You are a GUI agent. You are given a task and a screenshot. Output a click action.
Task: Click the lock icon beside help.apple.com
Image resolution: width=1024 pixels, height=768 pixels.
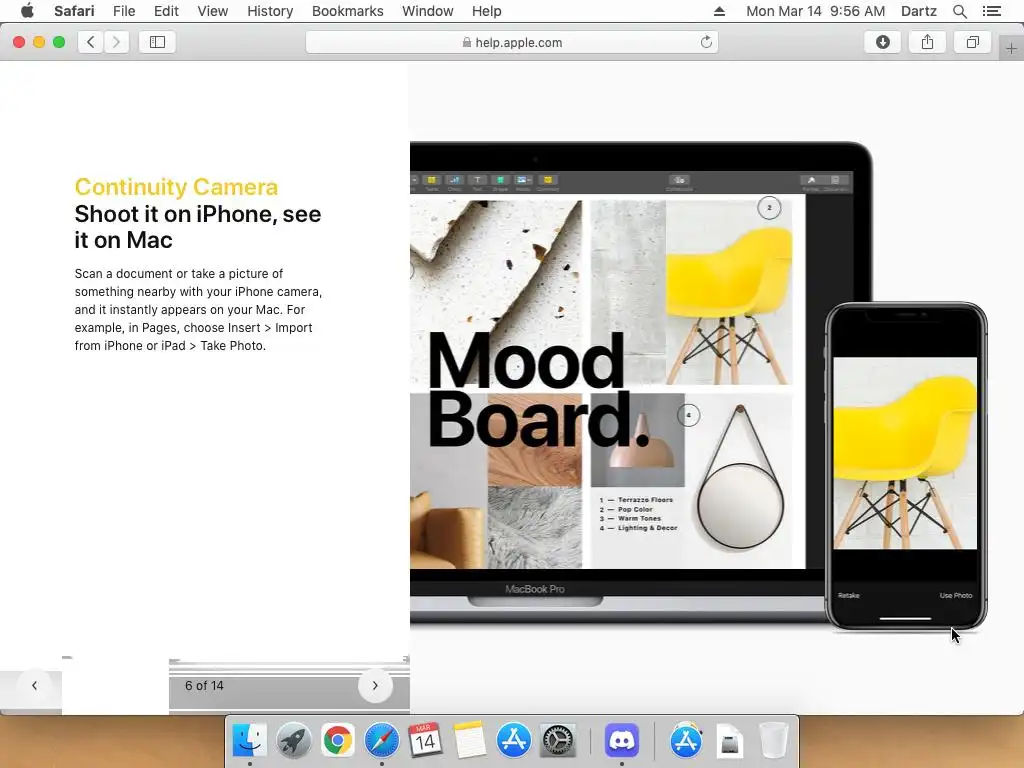coord(466,42)
